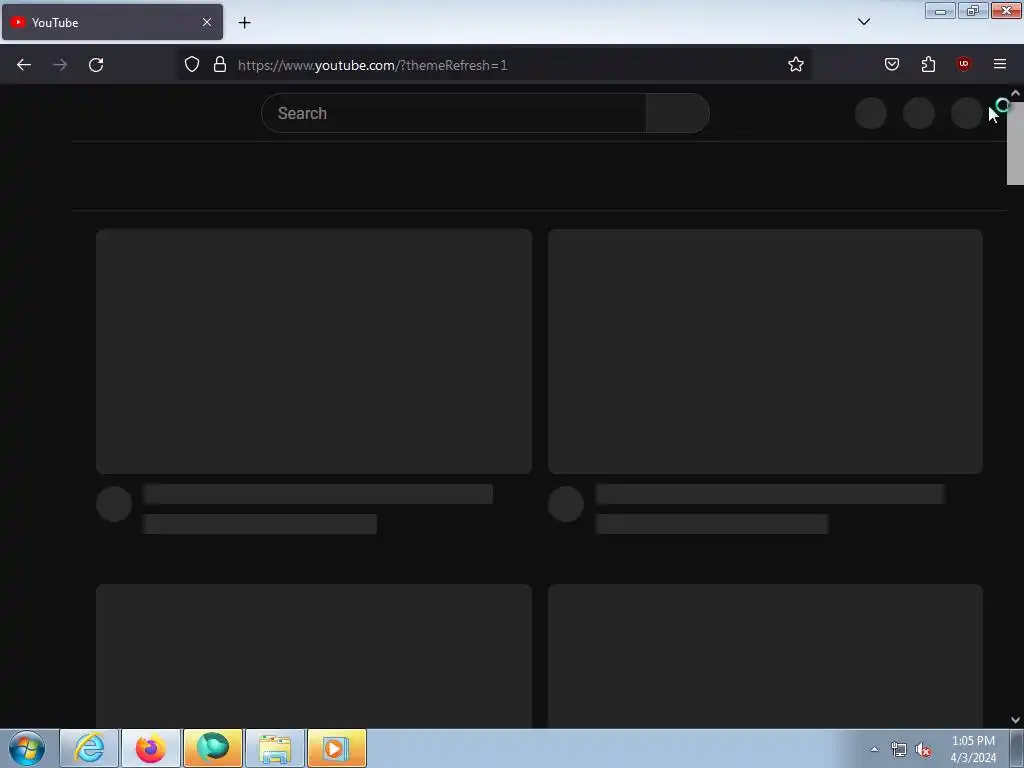This screenshot has width=1024, height=768.
Task: Go back using the browser back arrow
Action: (24, 65)
